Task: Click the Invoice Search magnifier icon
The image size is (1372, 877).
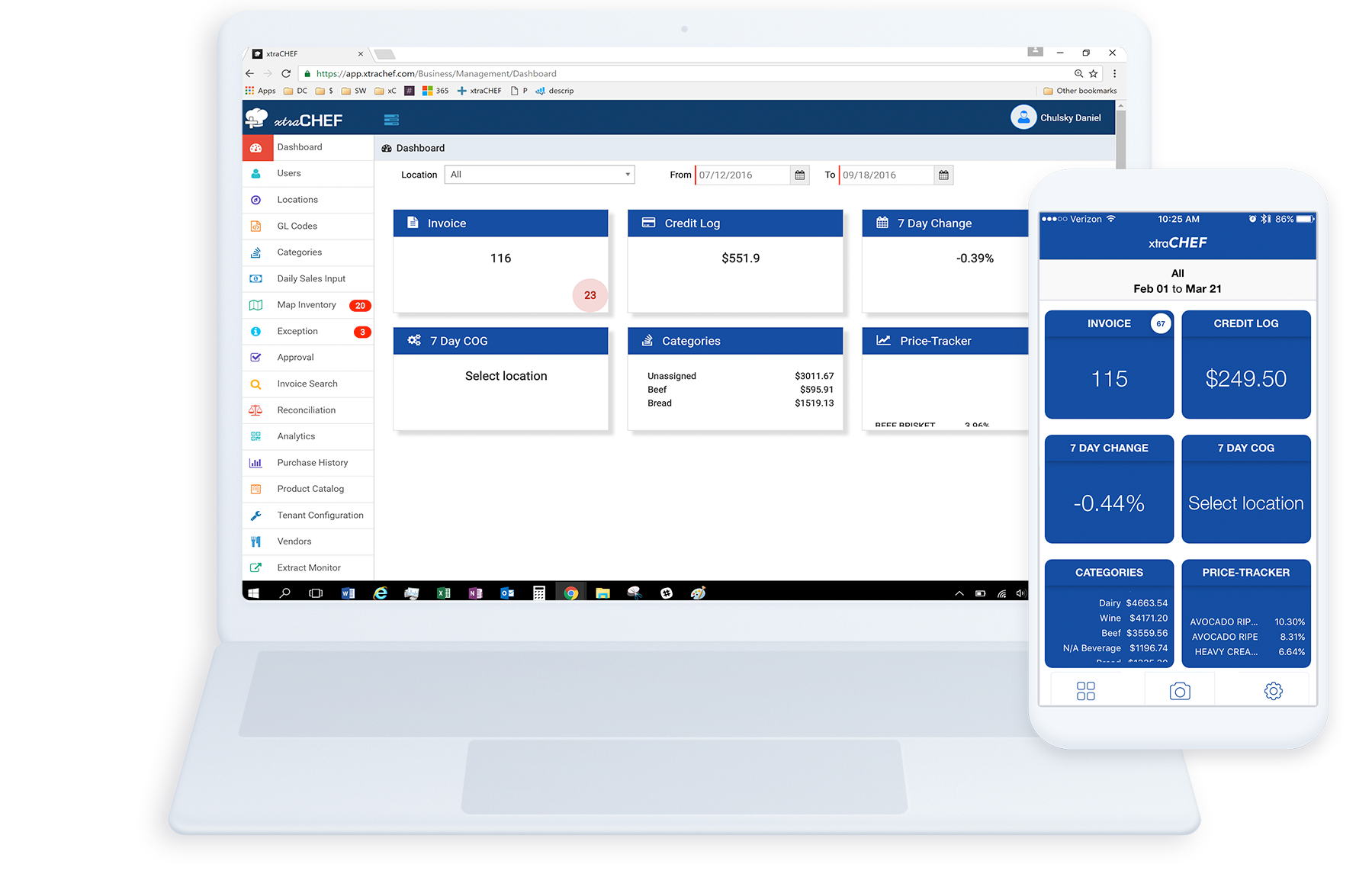Action: (x=256, y=384)
